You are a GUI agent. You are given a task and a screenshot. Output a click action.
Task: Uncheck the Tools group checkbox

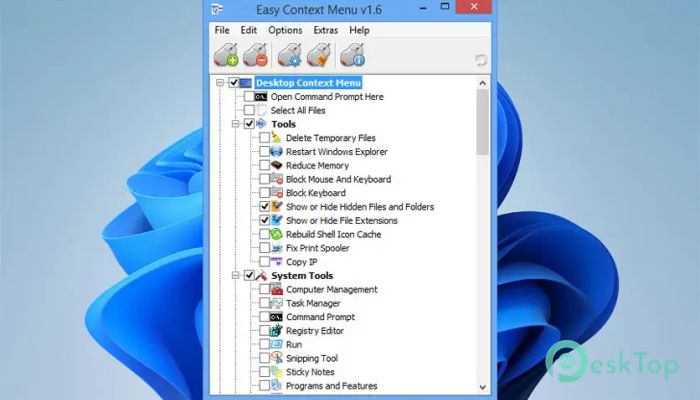249,124
